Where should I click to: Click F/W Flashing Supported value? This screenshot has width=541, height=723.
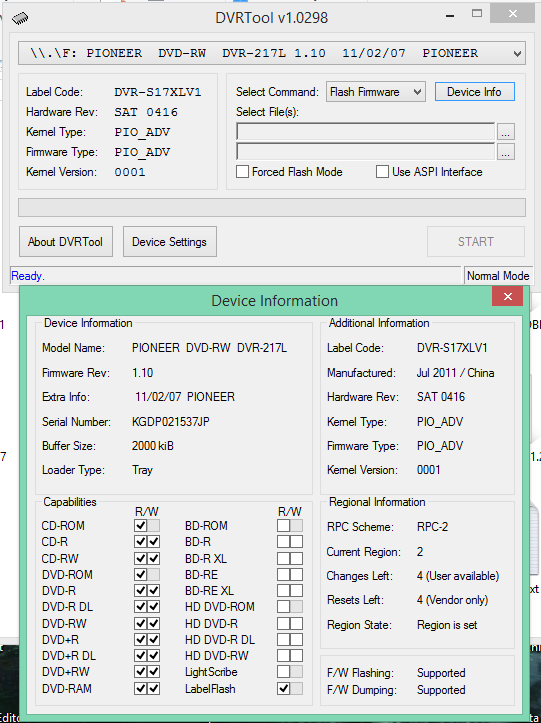click(441, 673)
